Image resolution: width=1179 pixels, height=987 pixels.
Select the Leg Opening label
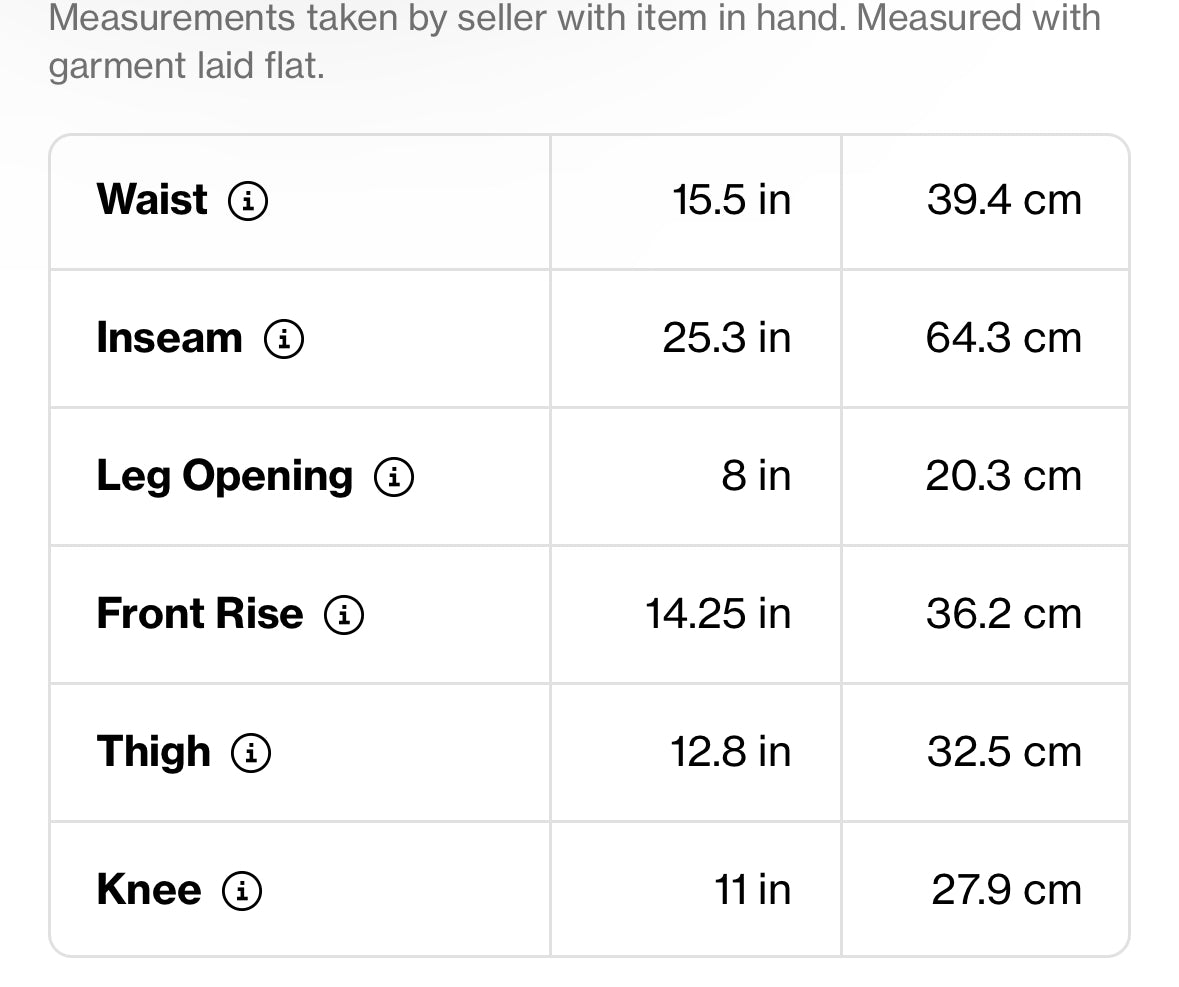click(224, 476)
